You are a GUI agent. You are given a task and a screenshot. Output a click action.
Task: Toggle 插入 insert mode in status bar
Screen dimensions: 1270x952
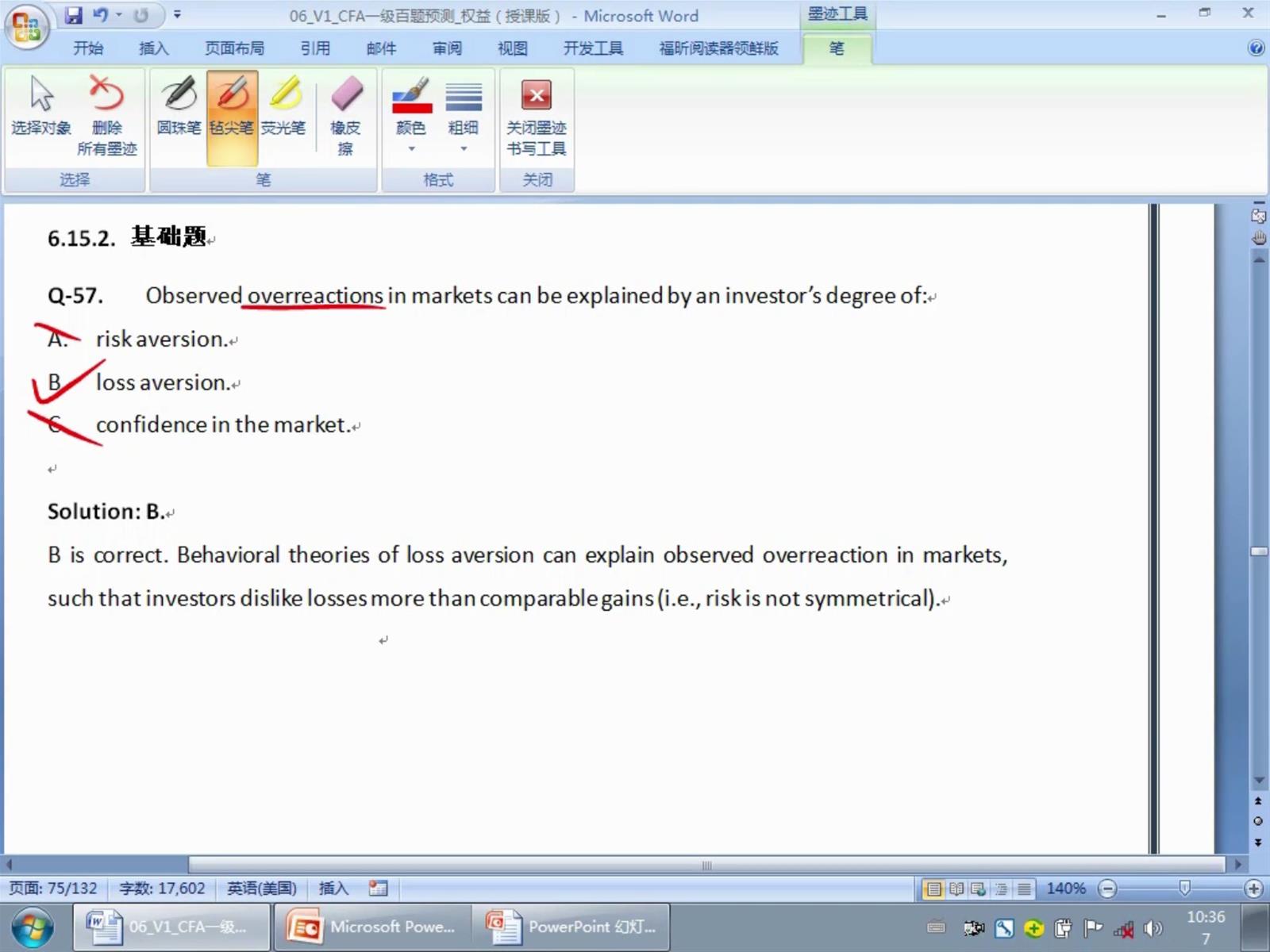pyautogui.click(x=333, y=889)
